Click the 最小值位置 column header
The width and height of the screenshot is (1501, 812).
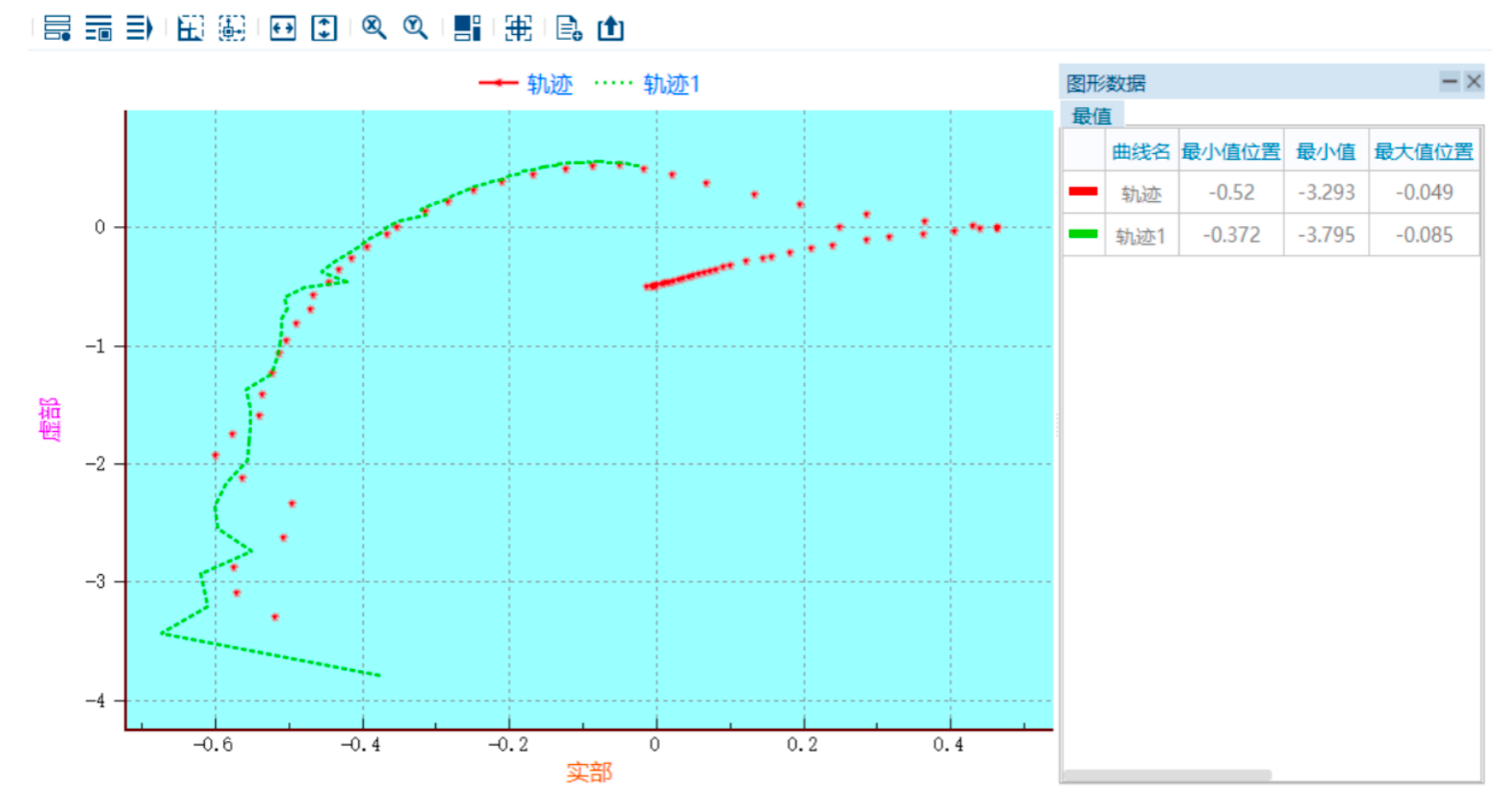pyautogui.click(x=1231, y=151)
